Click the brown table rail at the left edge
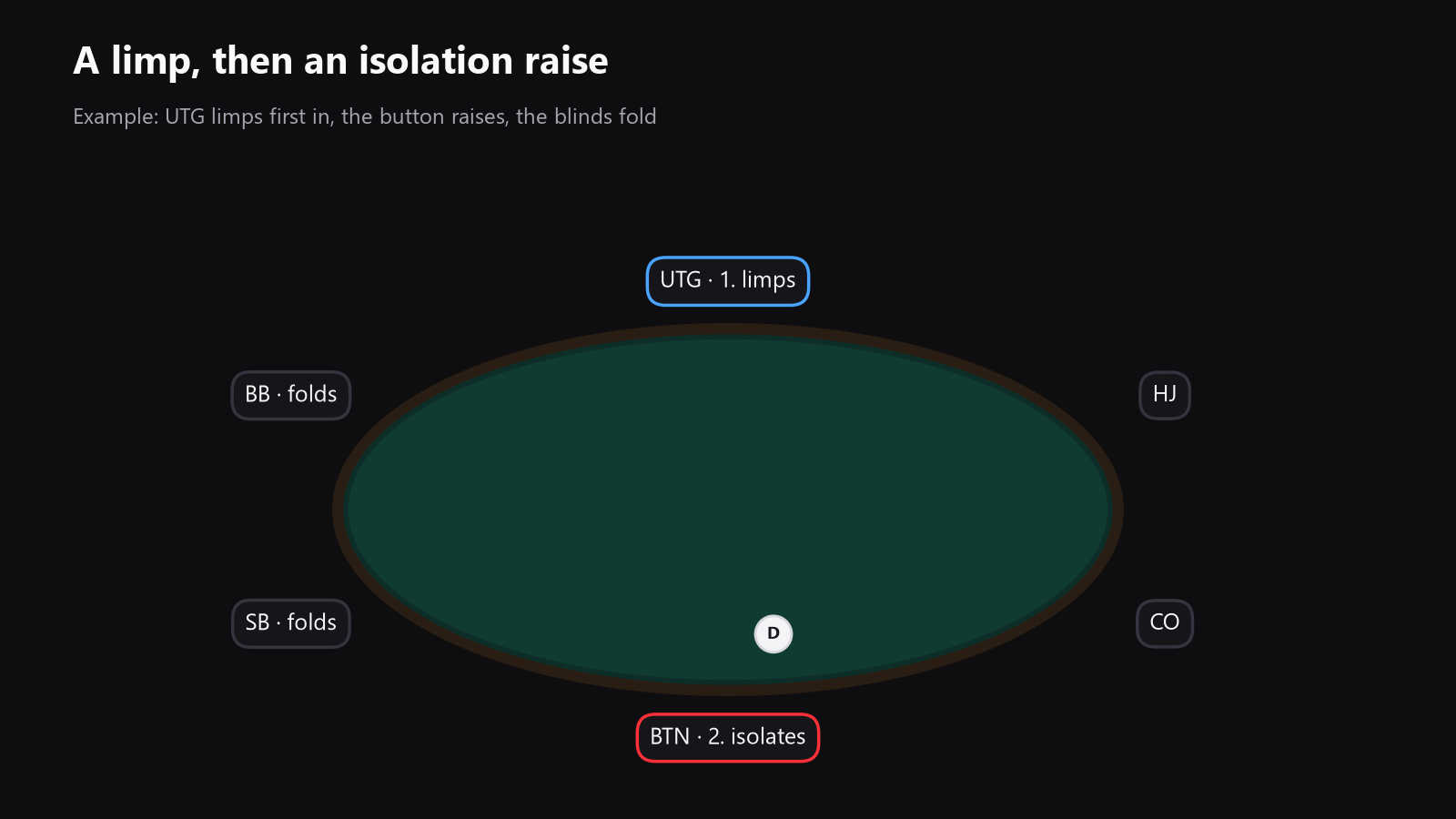The width and height of the screenshot is (1456, 819). [339, 510]
